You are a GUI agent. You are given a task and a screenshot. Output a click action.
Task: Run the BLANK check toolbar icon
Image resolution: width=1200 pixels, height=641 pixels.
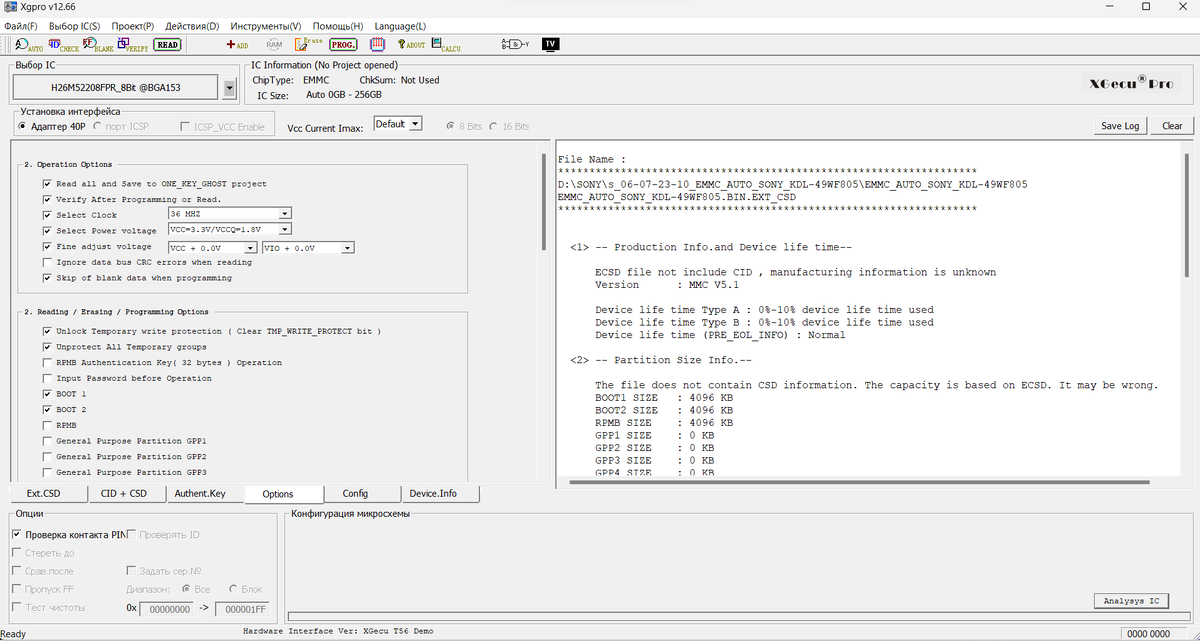98,44
